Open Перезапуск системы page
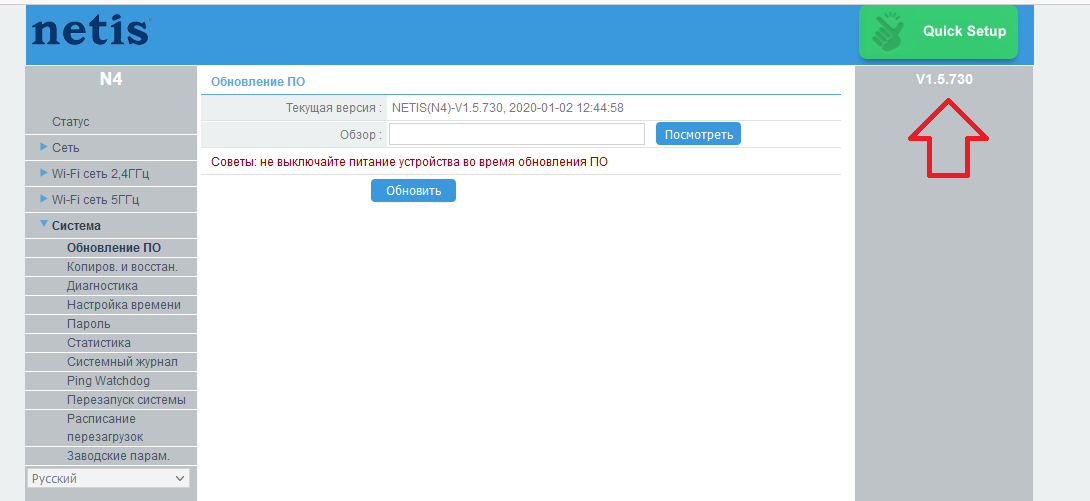Screen dimensions: 1090x501 point(127,400)
